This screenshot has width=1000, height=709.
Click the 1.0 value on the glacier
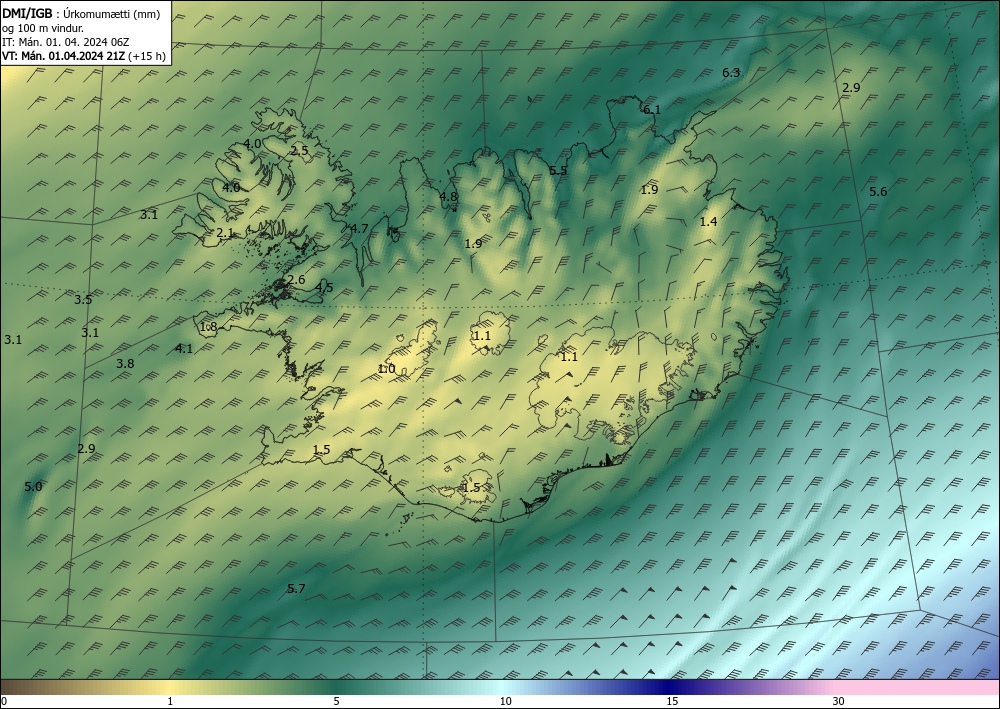pyautogui.click(x=386, y=369)
